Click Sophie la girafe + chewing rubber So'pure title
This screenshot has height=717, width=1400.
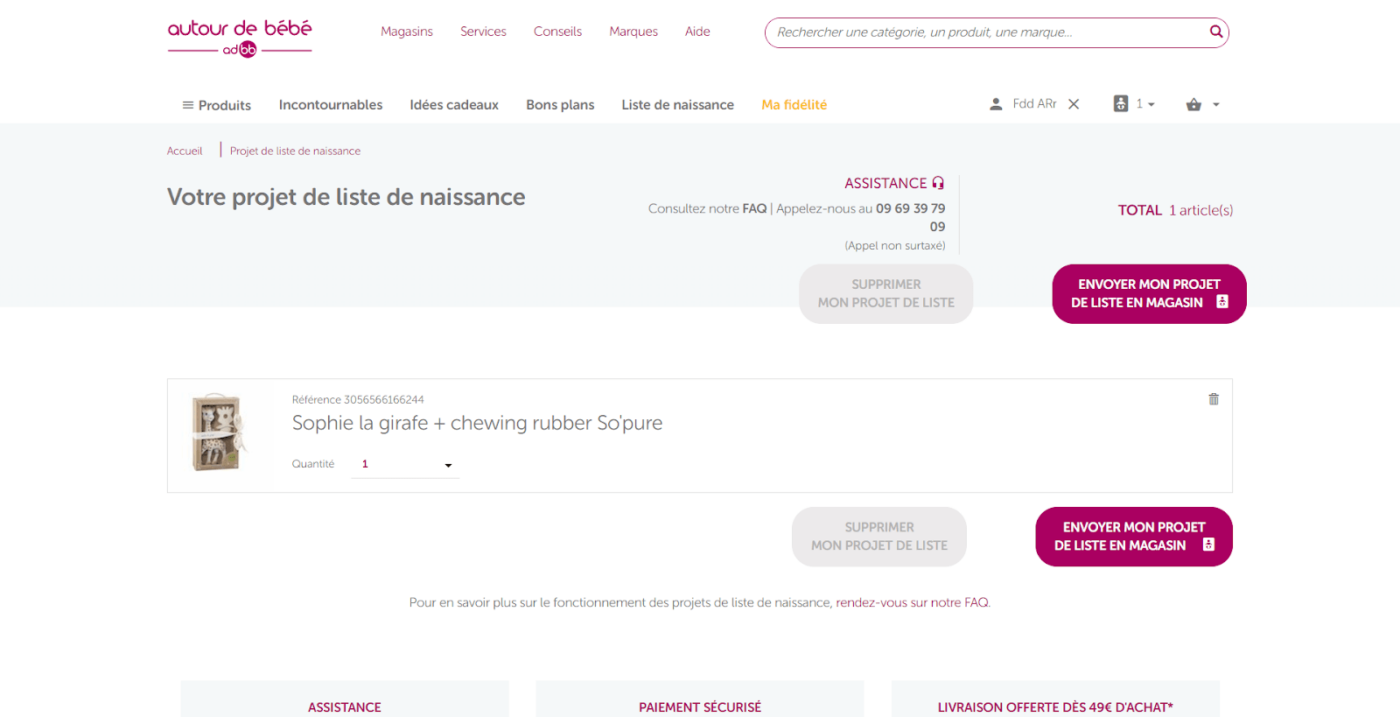[477, 423]
